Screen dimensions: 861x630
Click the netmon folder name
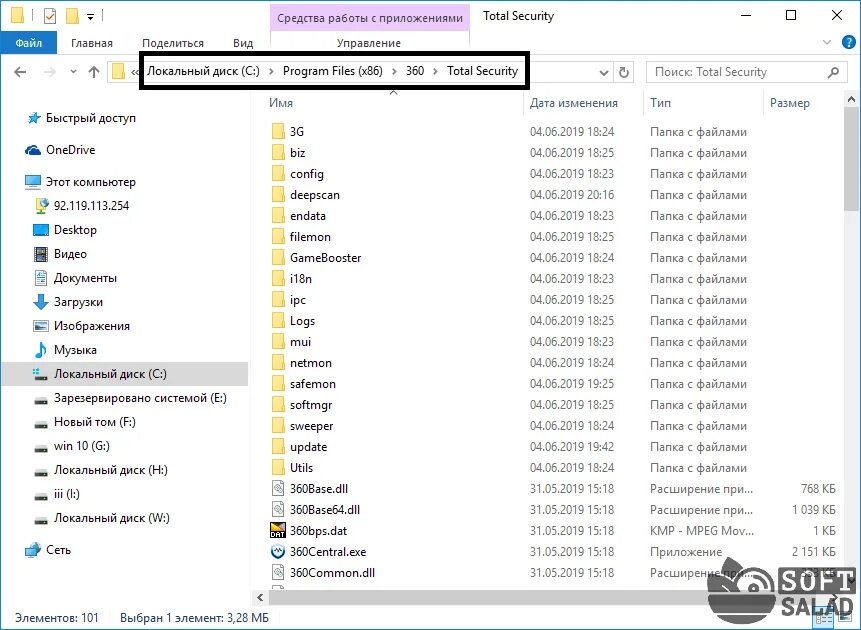(x=311, y=363)
